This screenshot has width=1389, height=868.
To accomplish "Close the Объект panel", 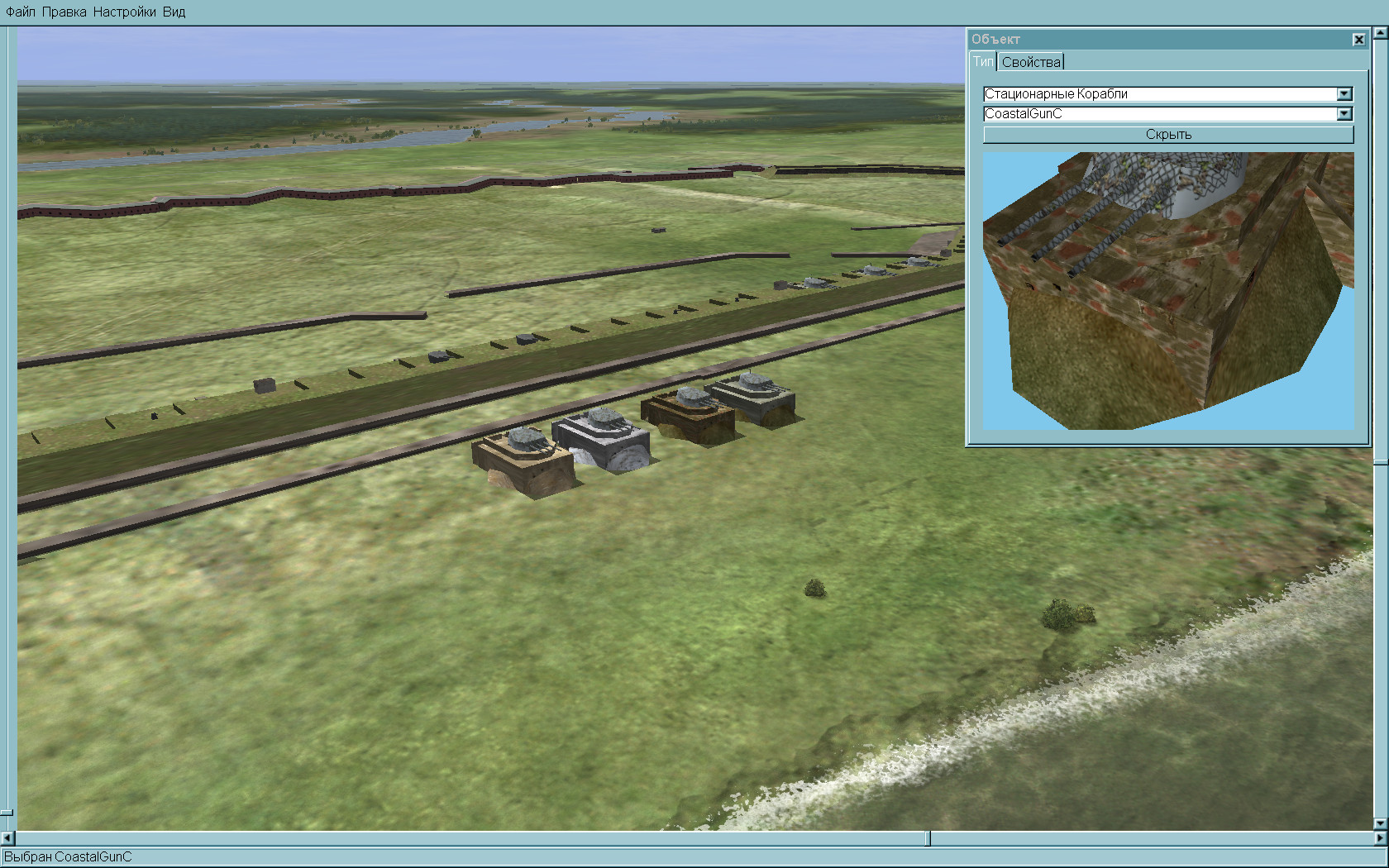I will tap(1358, 40).
